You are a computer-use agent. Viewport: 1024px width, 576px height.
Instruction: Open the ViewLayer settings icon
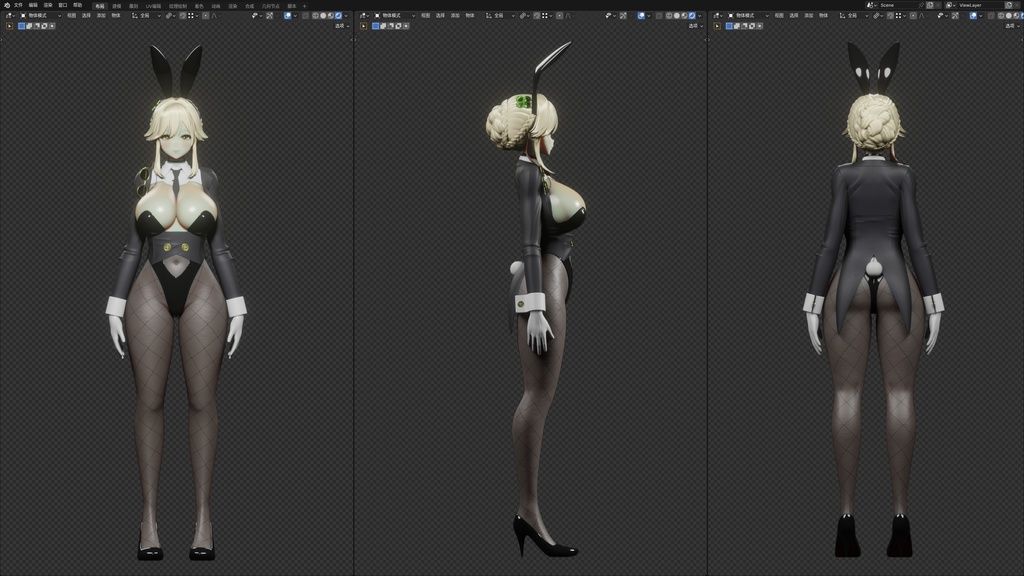[1008, 6]
